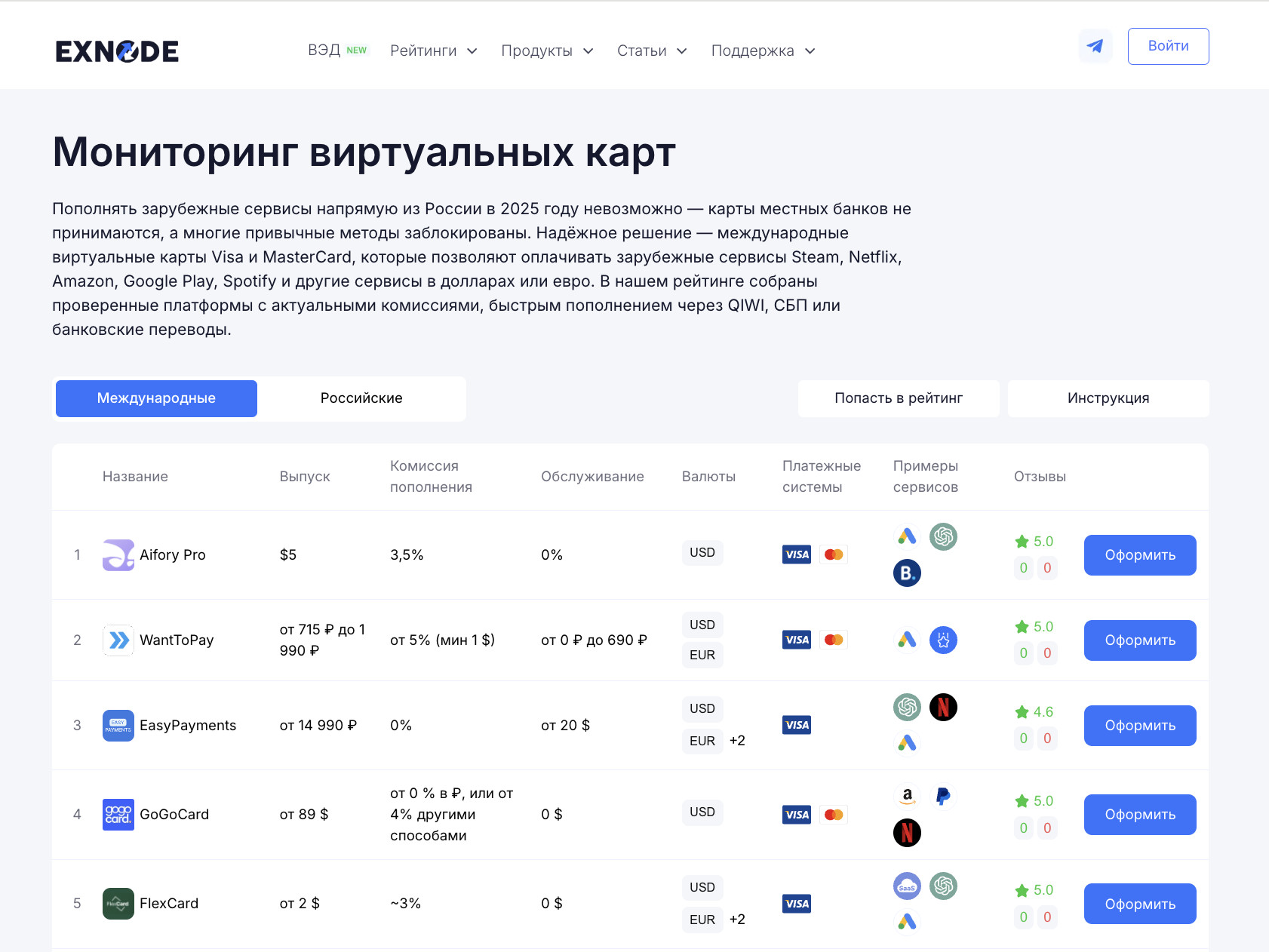Viewport: 1269px width, 952px height.
Task: Click the red negative review count for Aifory Pro
Action: pos(1047,568)
